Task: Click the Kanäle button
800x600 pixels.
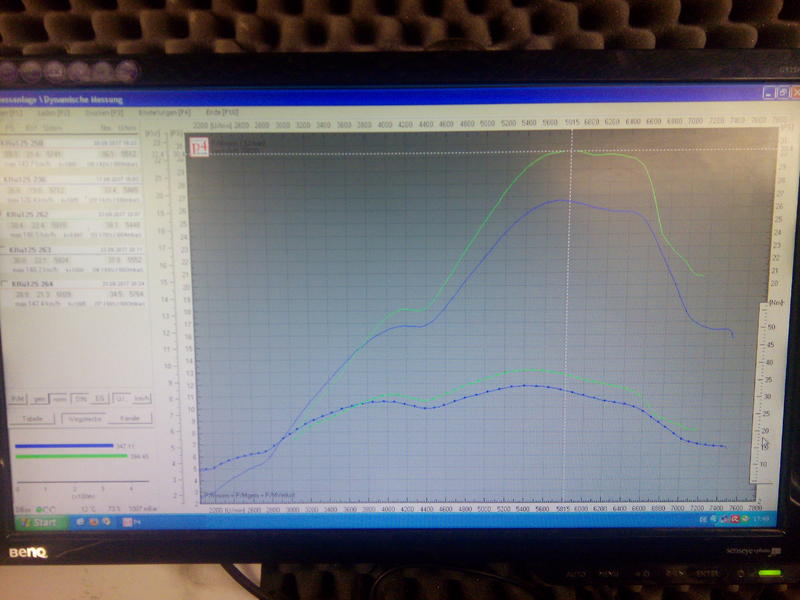Action: (x=130, y=418)
